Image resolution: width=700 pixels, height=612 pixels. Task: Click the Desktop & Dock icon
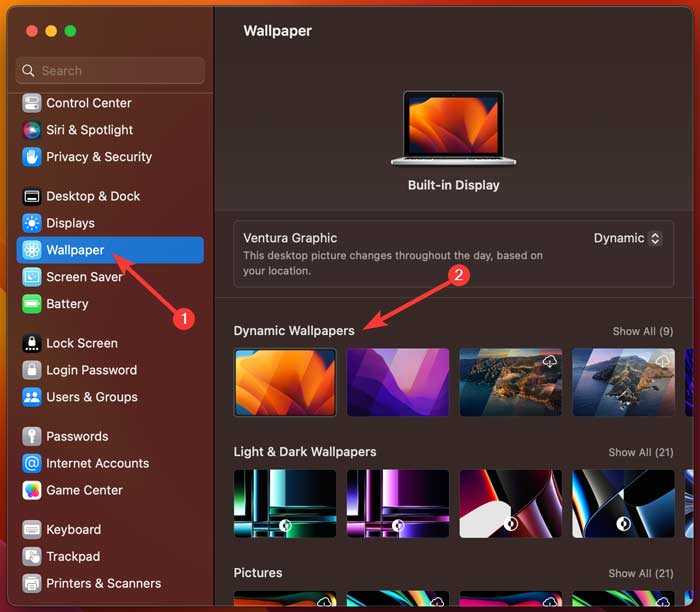[32, 196]
